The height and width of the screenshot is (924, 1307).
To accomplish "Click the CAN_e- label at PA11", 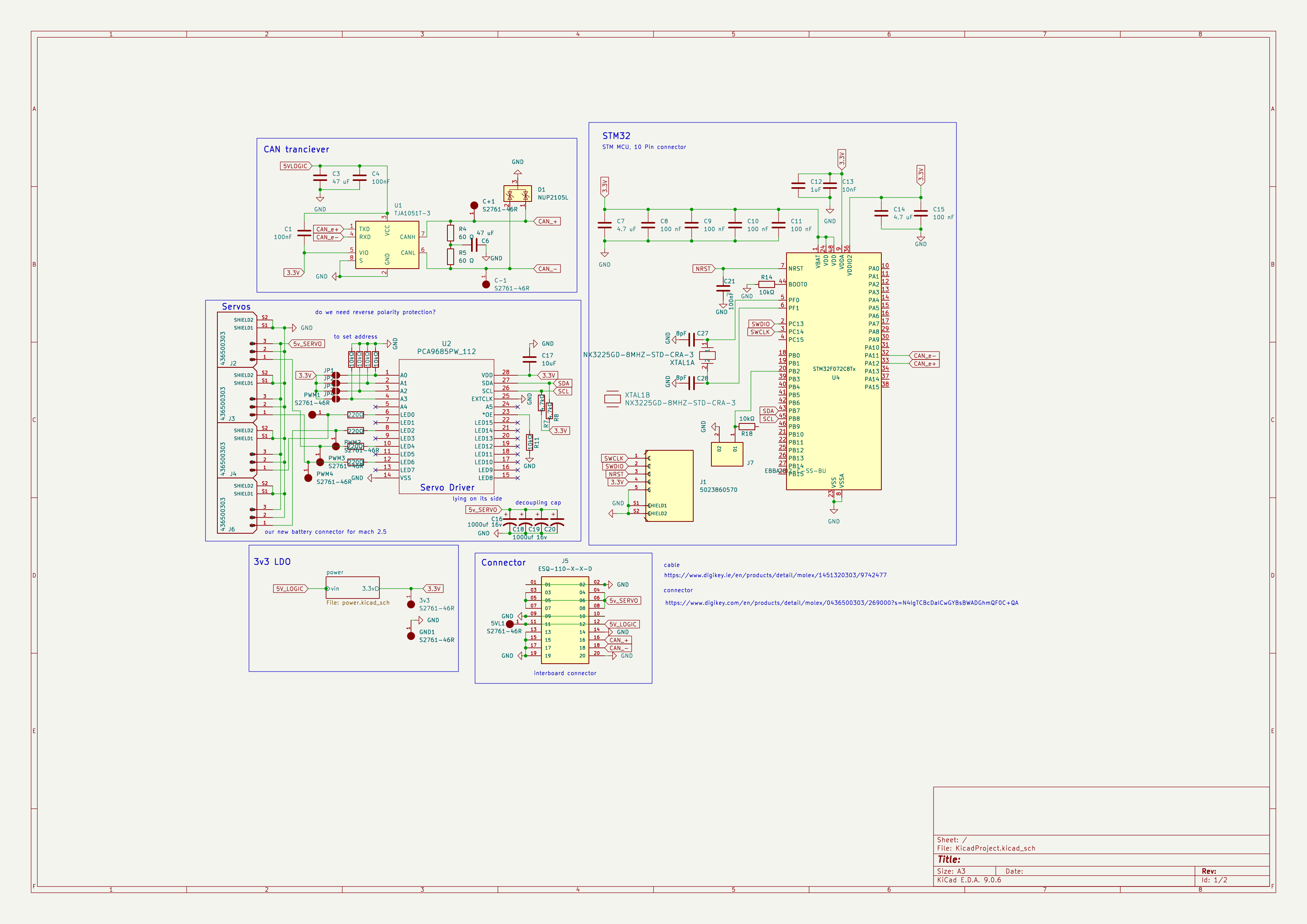I will (924, 356).
